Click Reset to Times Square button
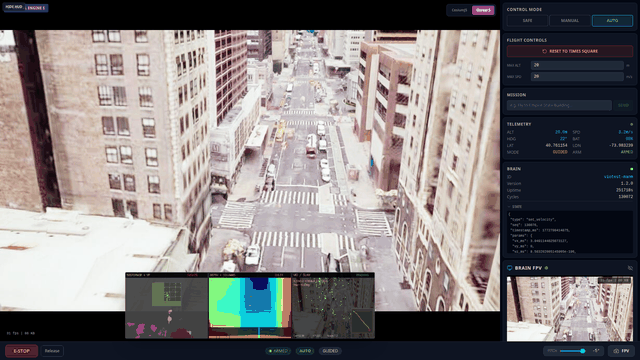 point(570,51)
